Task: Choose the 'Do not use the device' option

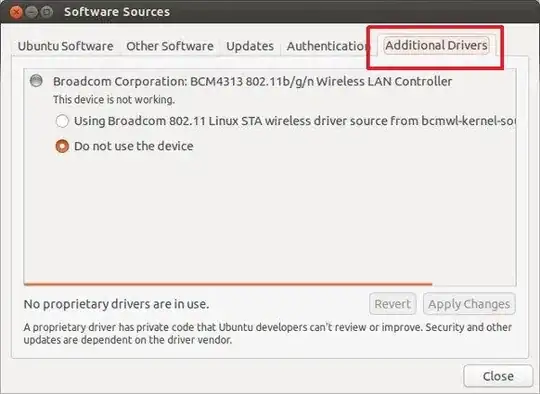Action: [x=62, y=146]
